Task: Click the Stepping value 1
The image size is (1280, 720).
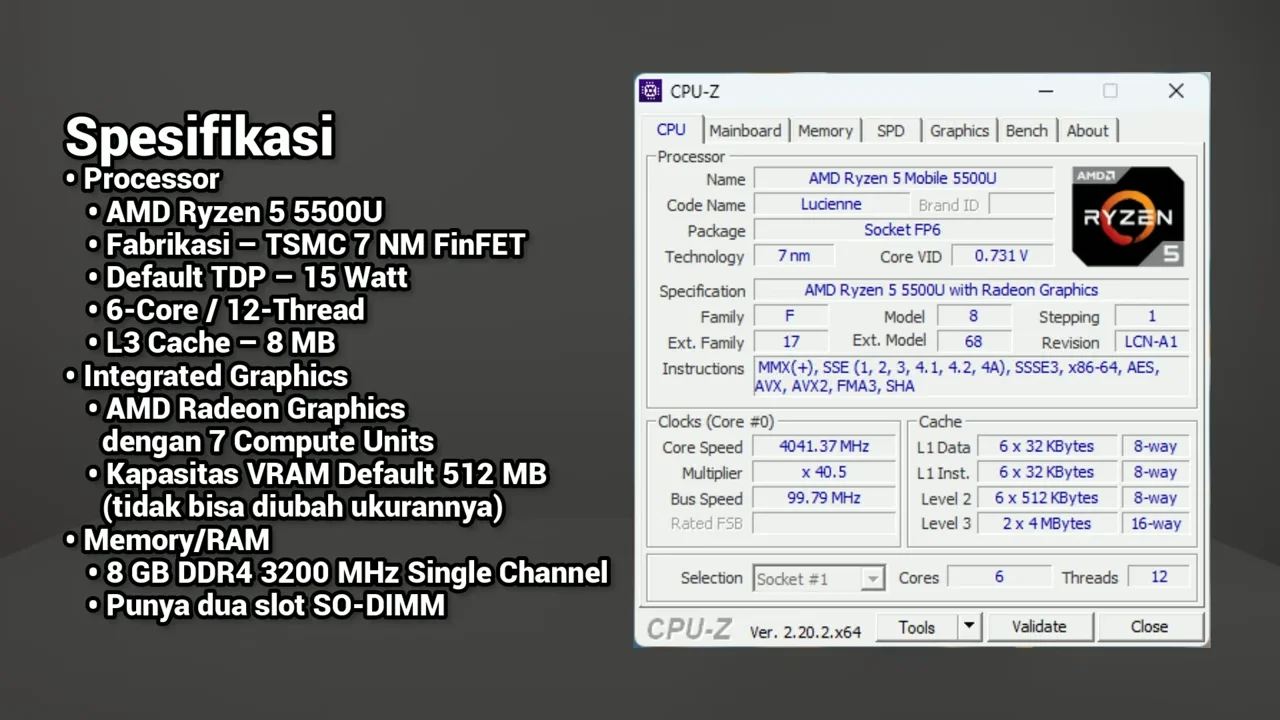Action: (x=1151, y=316)
